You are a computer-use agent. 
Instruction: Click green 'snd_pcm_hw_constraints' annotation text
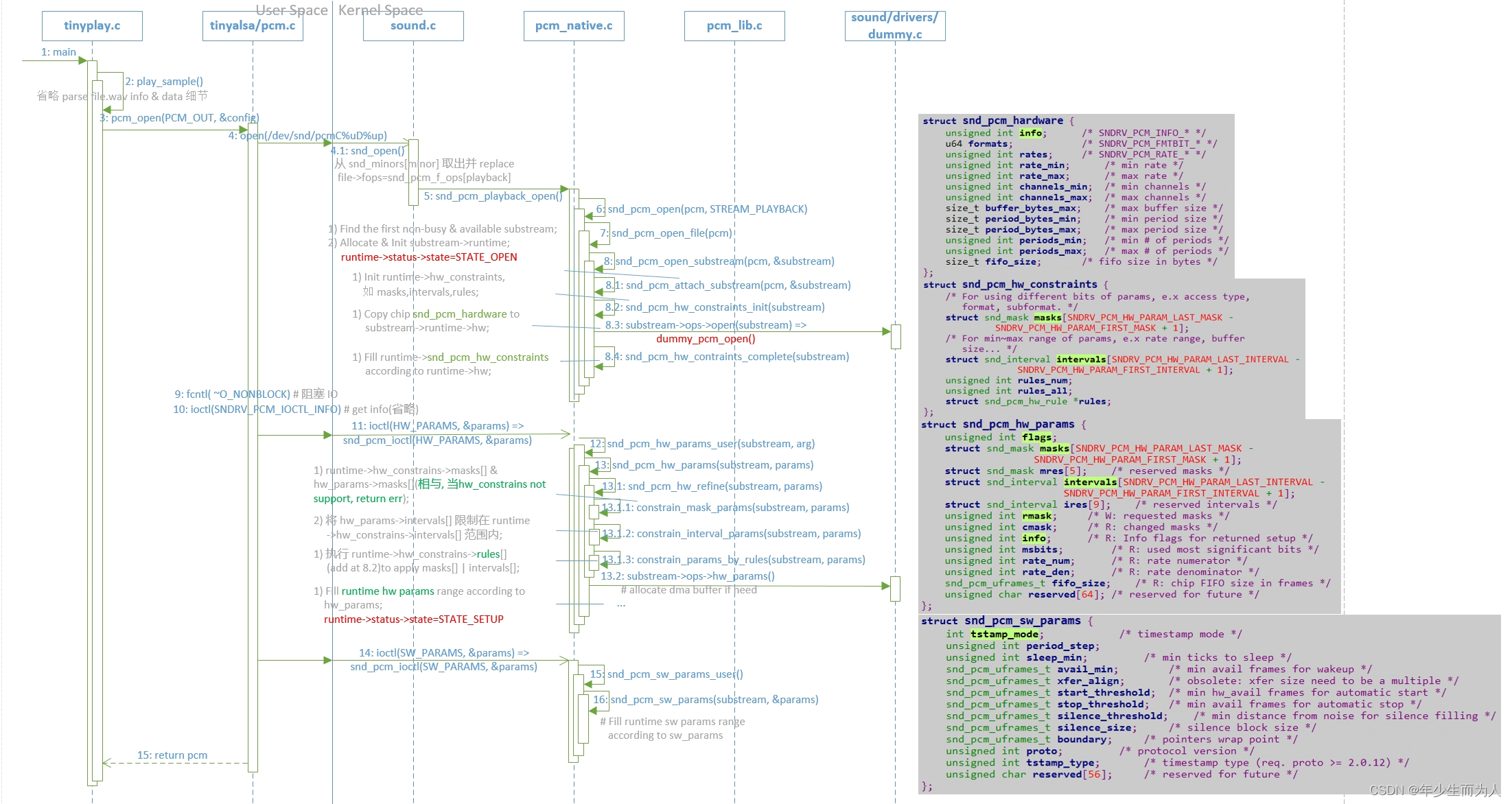(x=488, y=357)
